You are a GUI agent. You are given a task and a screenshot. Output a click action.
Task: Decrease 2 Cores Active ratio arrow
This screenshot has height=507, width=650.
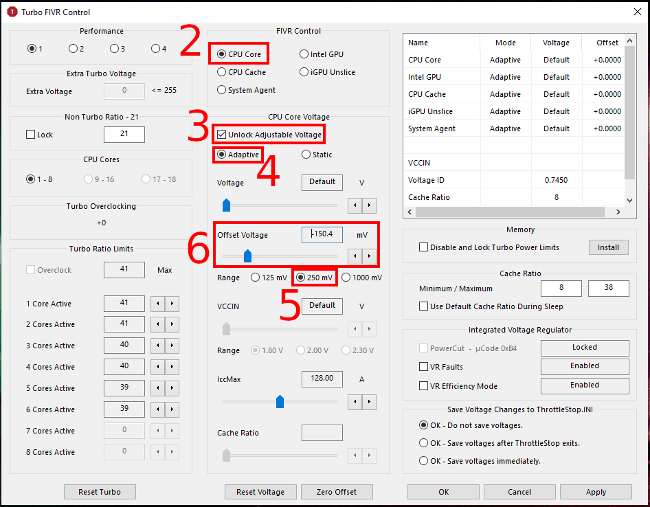pyautogui.click(x=158, y=324)
